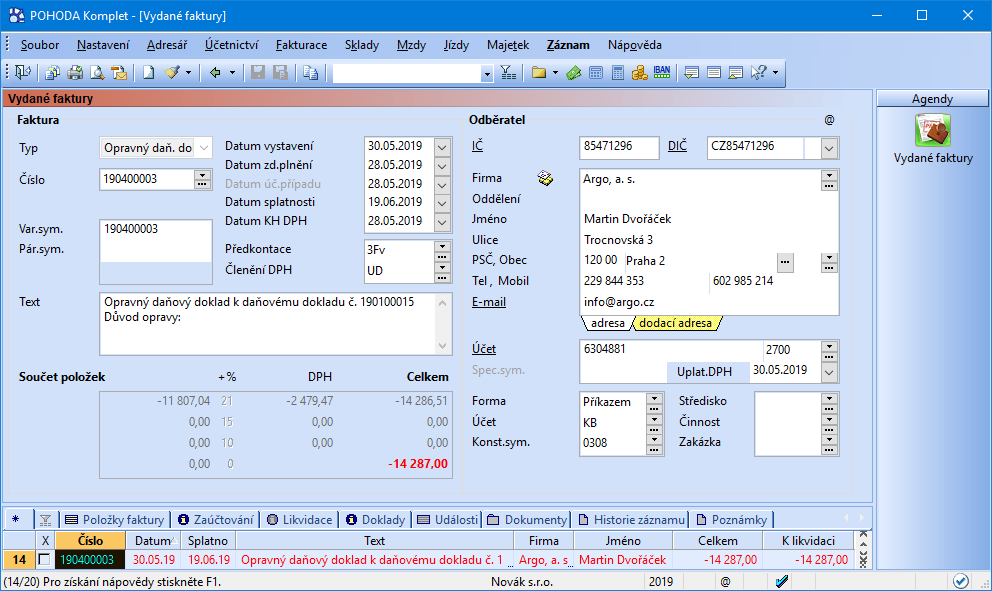Image resolution: width=992 pixels, height=591 pixels.
Task: Click the invoice number 190400003 in the table row
Action: [90, 559]
